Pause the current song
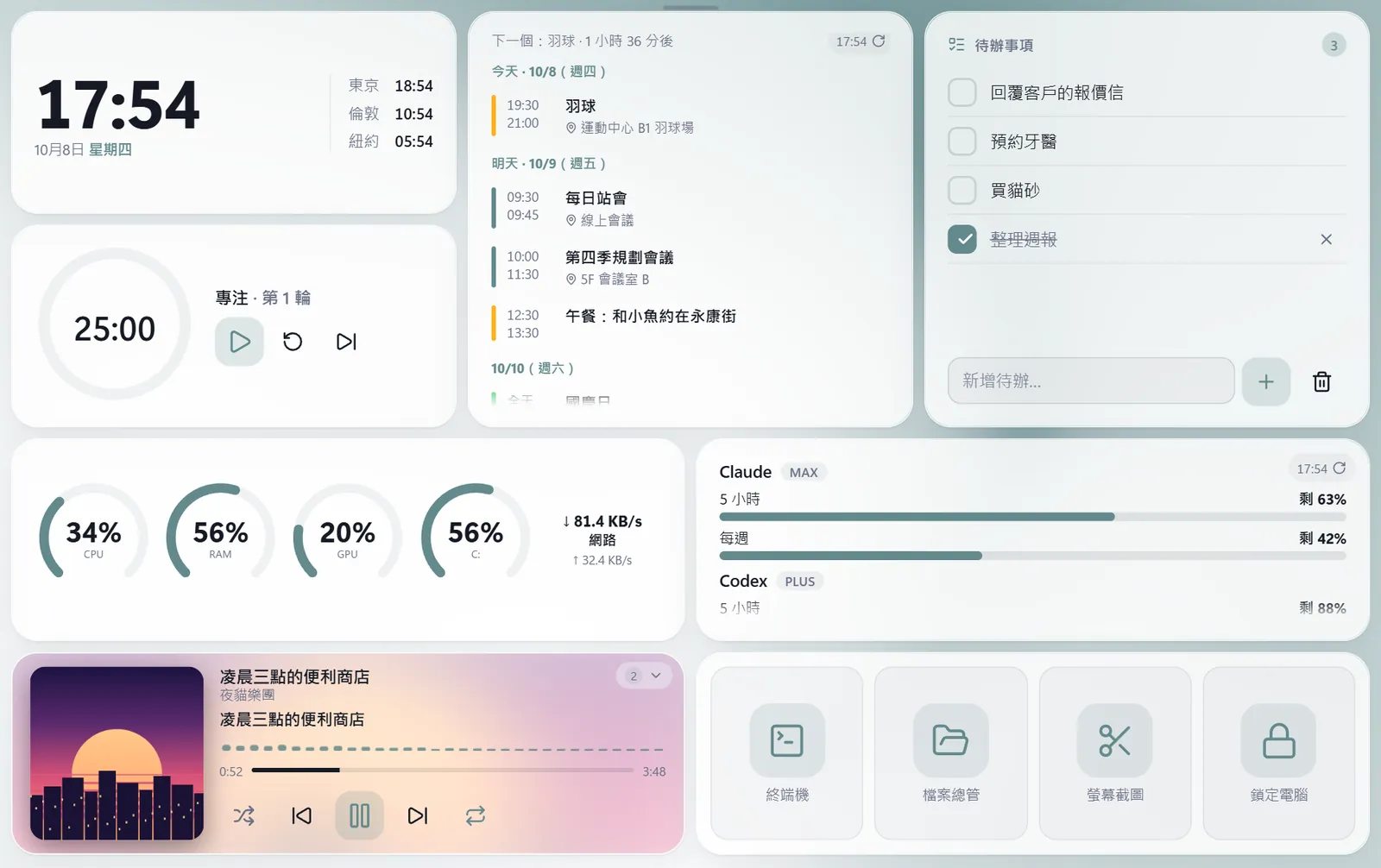The height and width of the screenshot is (868, 1381). (x=359, y=815)
